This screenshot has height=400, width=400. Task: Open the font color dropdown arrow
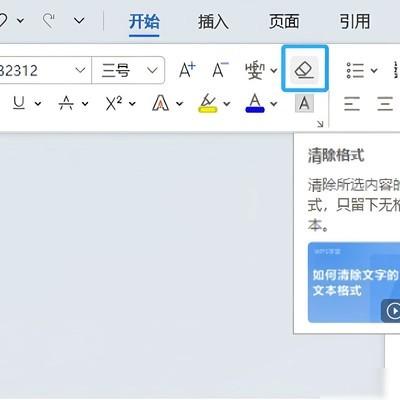point(274,104)
